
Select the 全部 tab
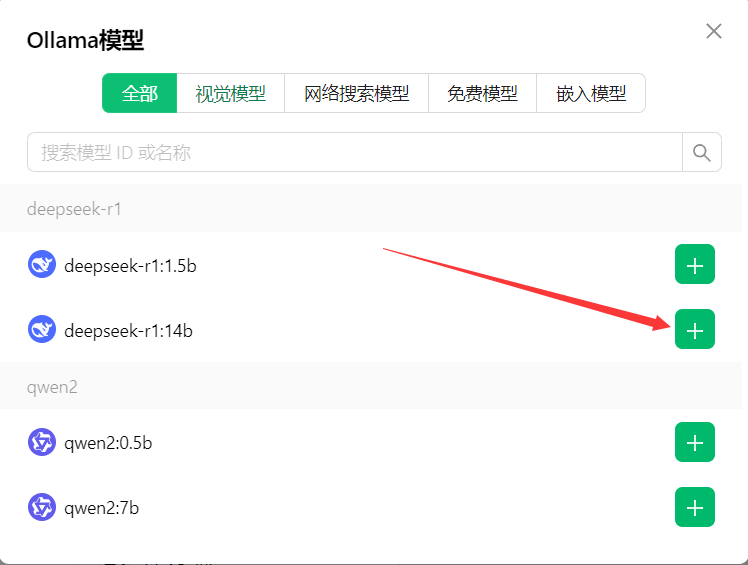click(x=140, y=93)
